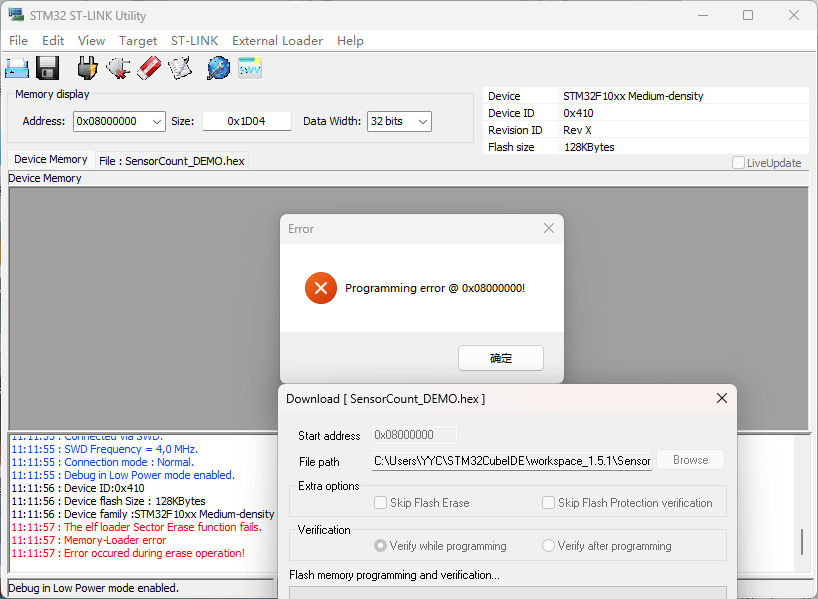Click the File path field

512,461
